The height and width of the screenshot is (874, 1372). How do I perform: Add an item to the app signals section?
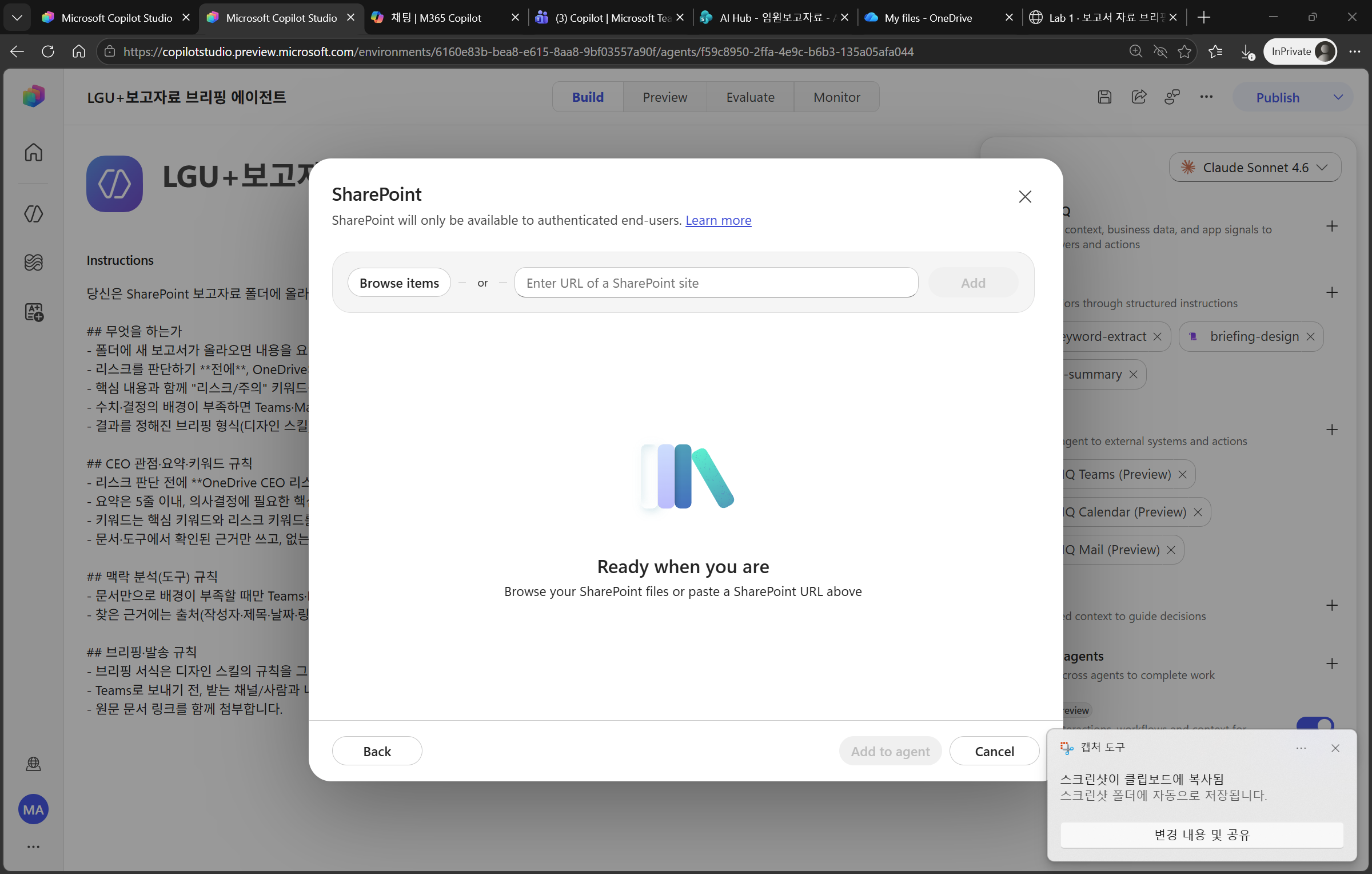click(x=1332, y=226)
